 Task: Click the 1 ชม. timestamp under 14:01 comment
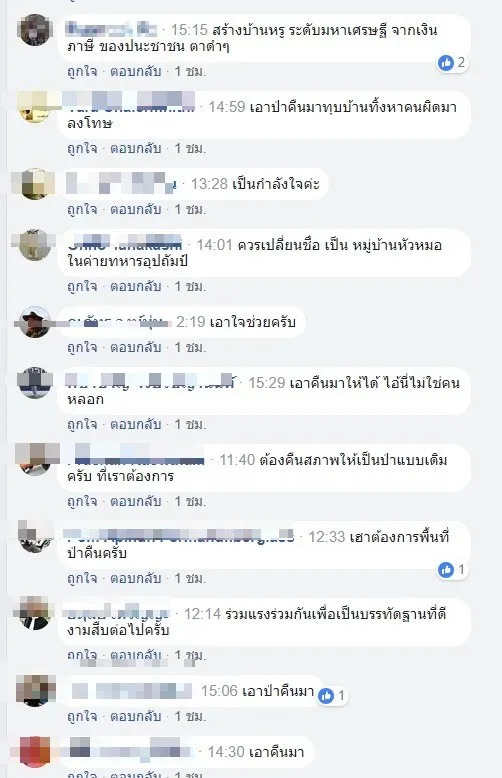(189, 286)
